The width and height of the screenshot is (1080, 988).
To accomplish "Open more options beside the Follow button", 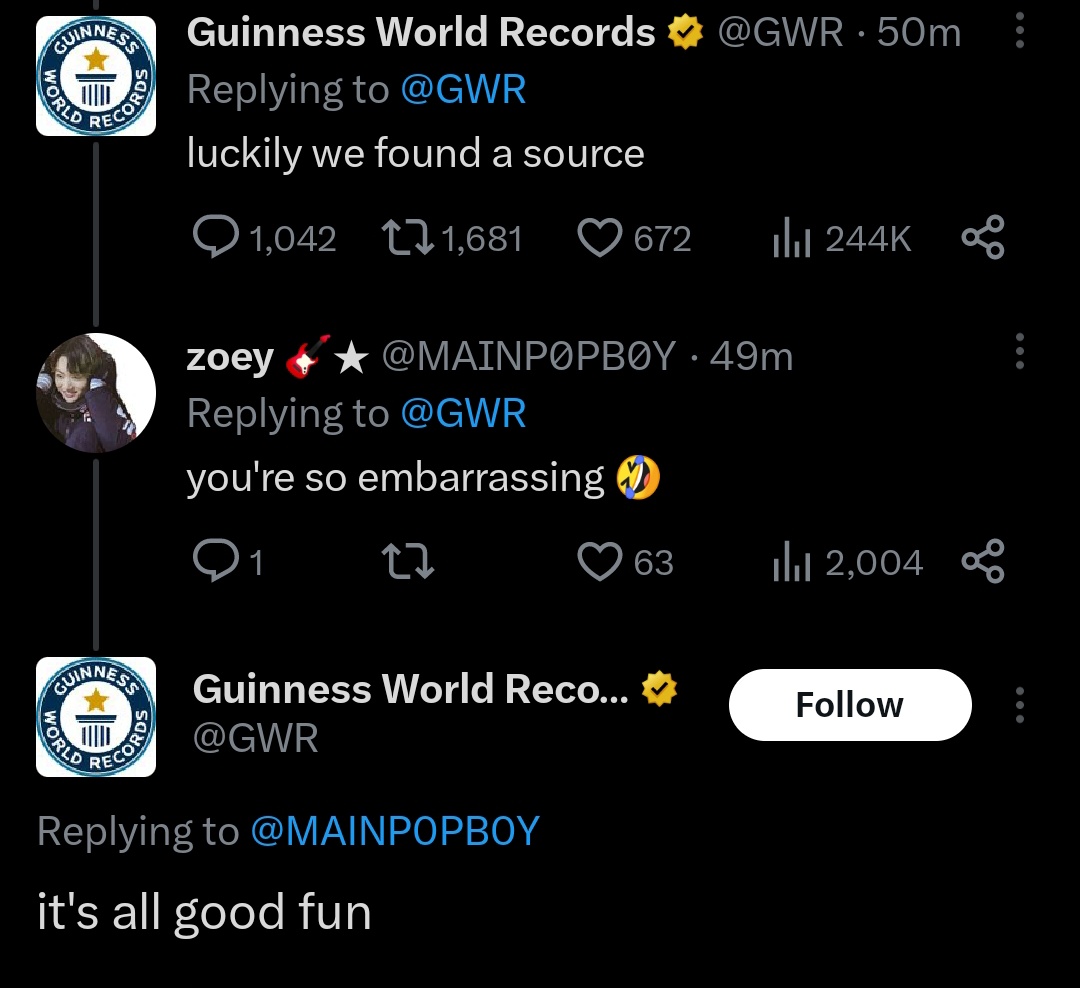I will pos(1019,705).
